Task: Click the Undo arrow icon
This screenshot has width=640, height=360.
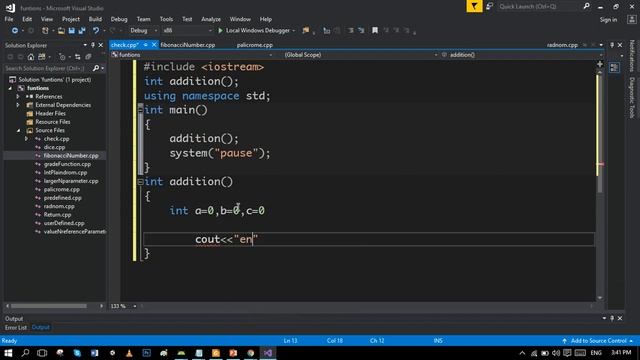Action: click(x=96, y=31)
